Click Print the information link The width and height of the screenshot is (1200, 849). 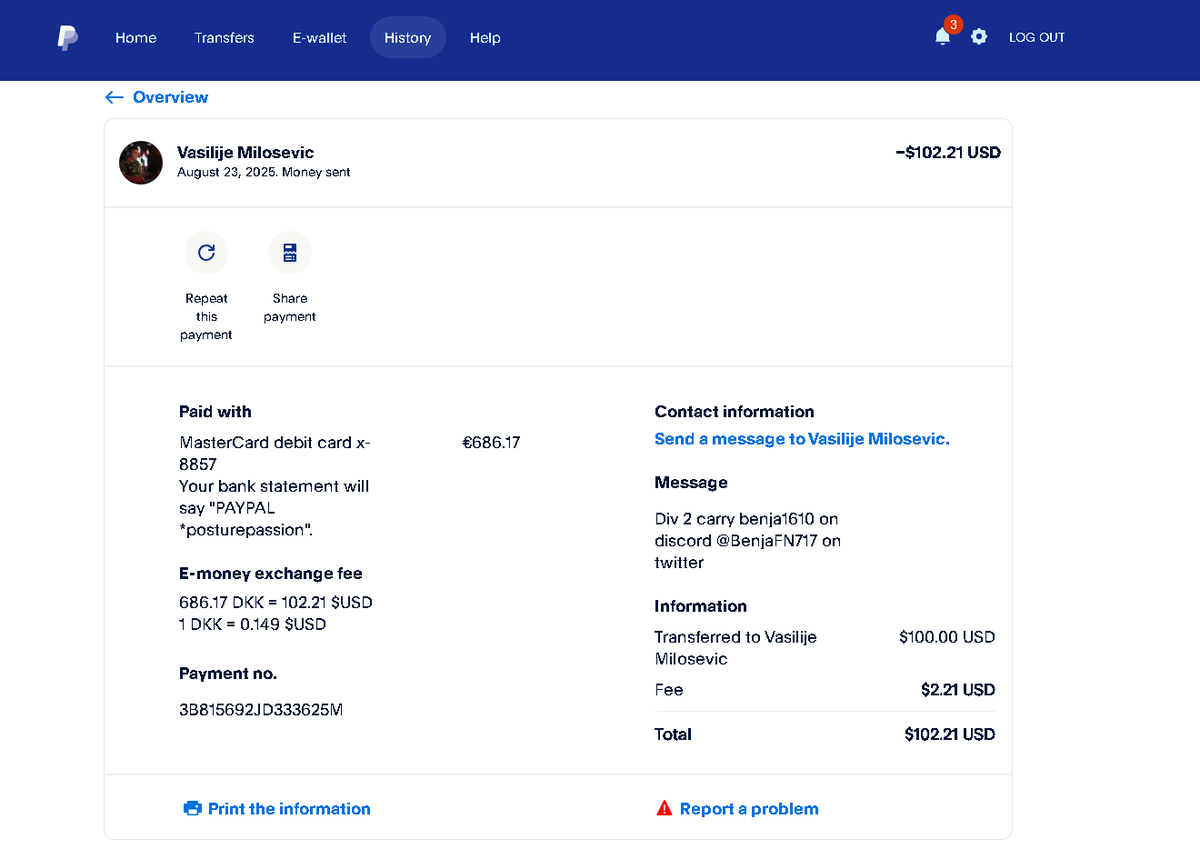(x=289, y=808)
